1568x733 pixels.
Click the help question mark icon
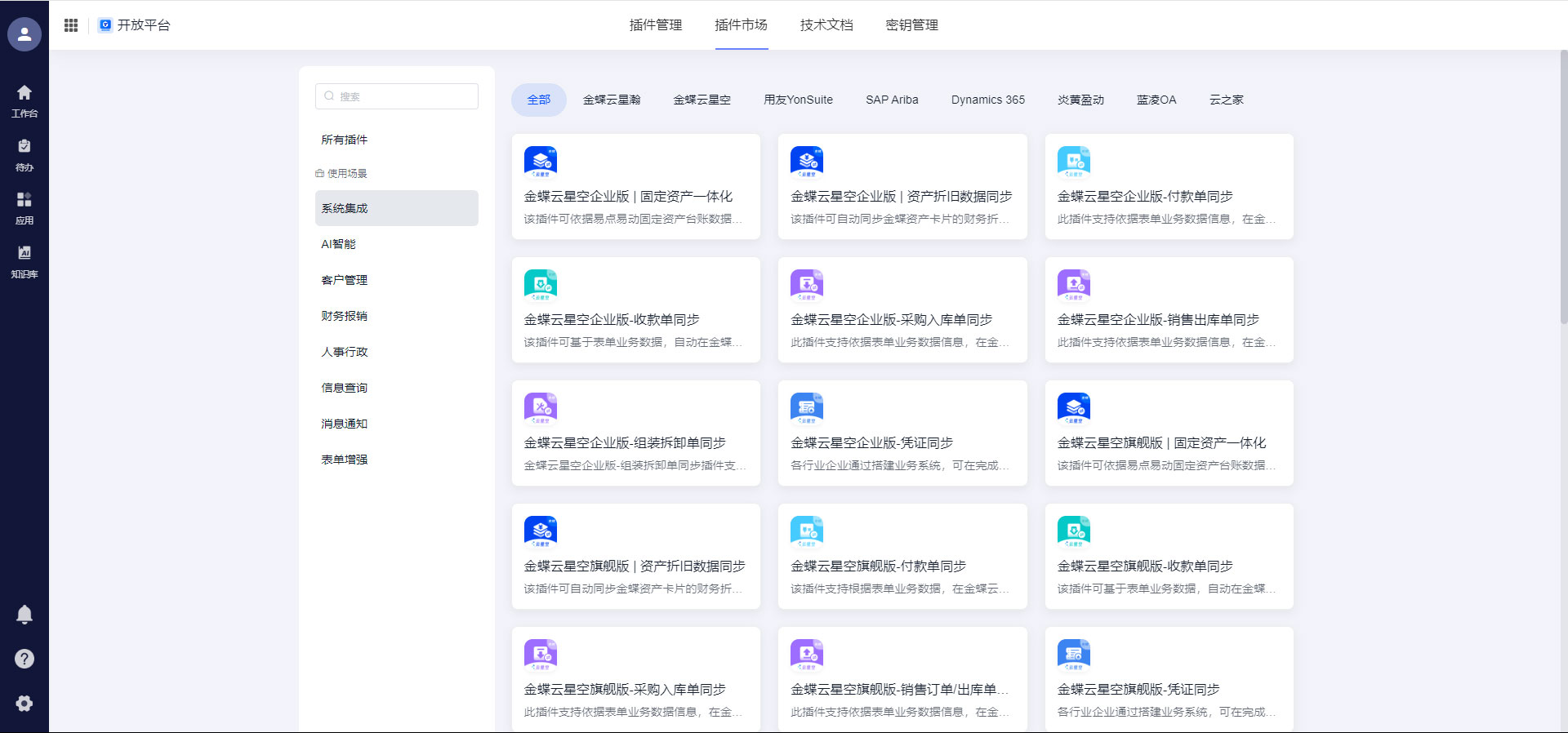pyautogui.click(x=24, y=659)
